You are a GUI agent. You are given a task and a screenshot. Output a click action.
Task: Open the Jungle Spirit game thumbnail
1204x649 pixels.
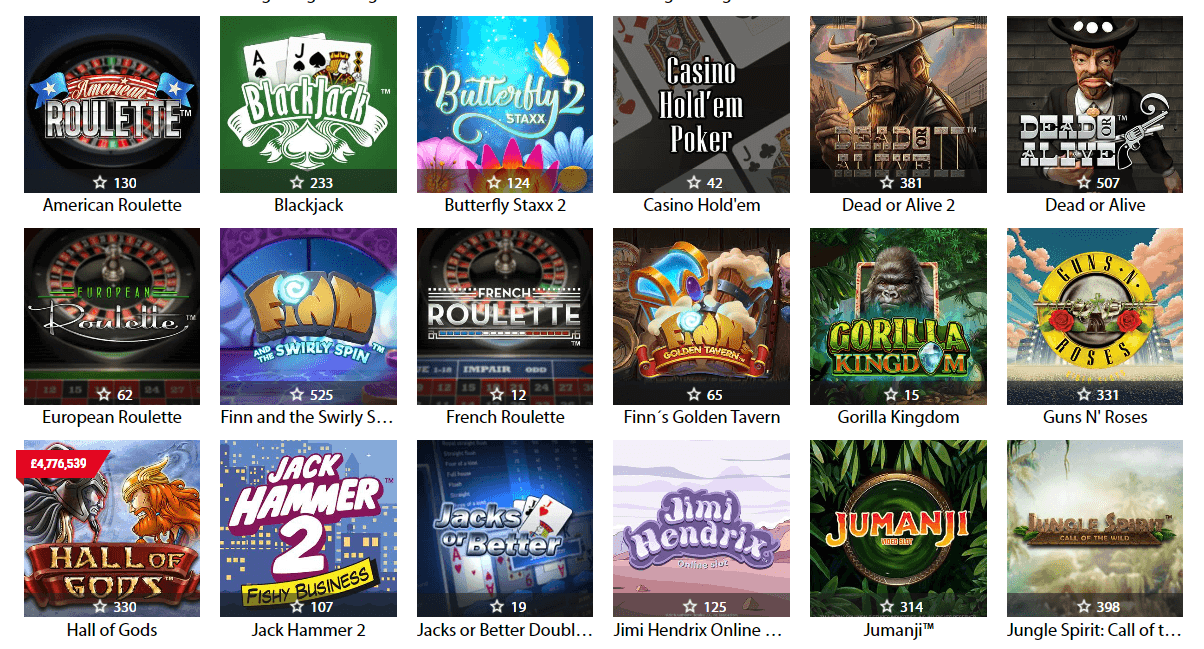(x=1095, y=528)
